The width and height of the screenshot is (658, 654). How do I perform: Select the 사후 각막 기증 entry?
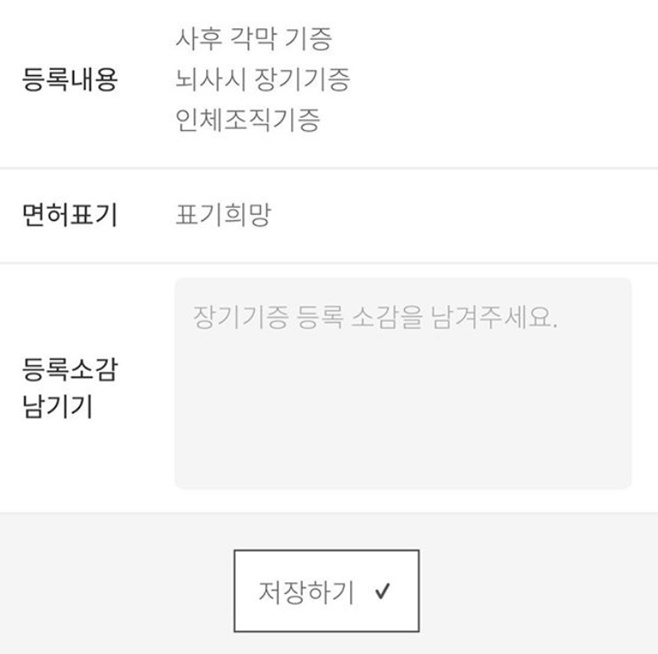tap(253, 39)
